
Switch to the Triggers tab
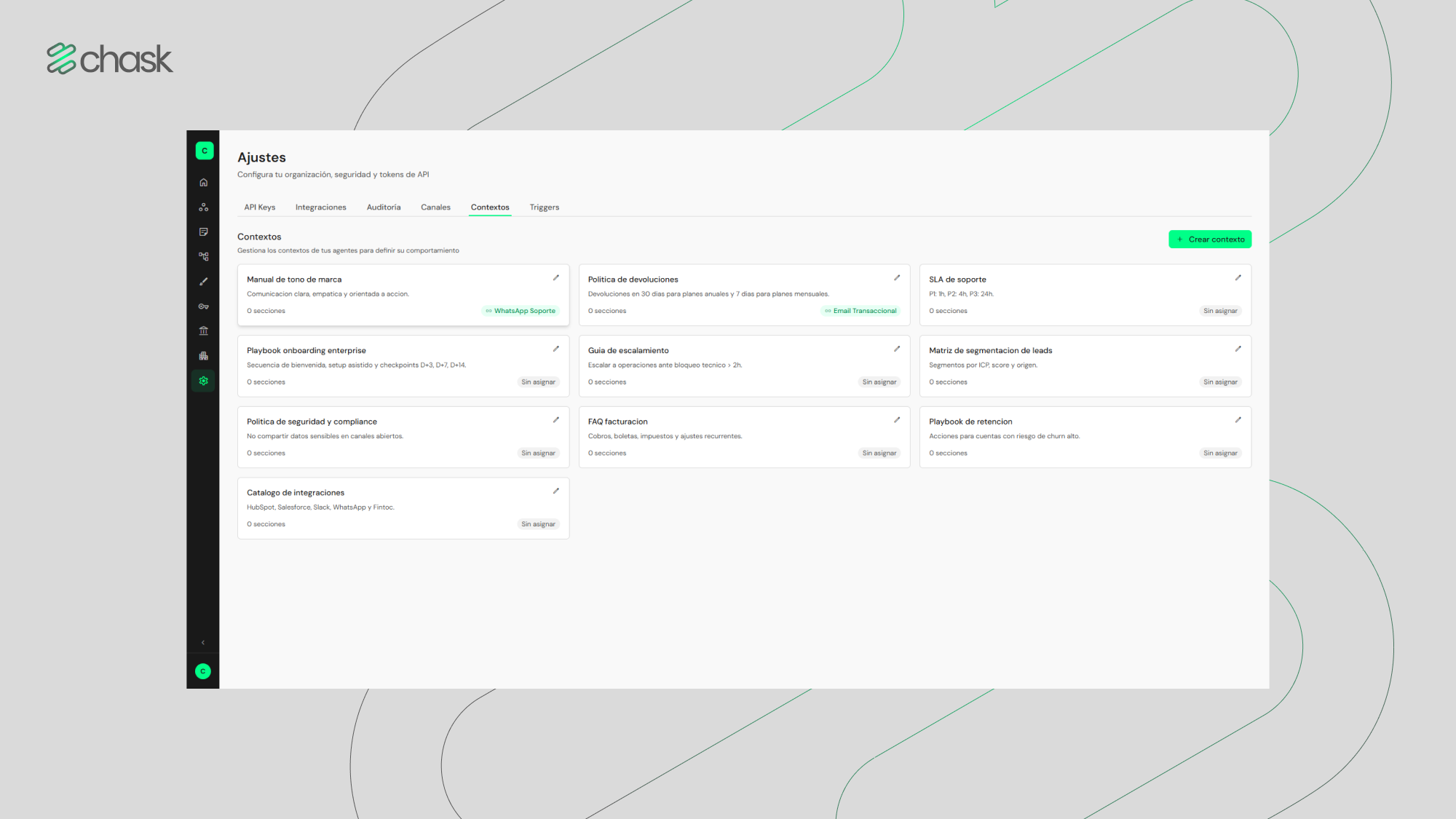coord(544,207)
